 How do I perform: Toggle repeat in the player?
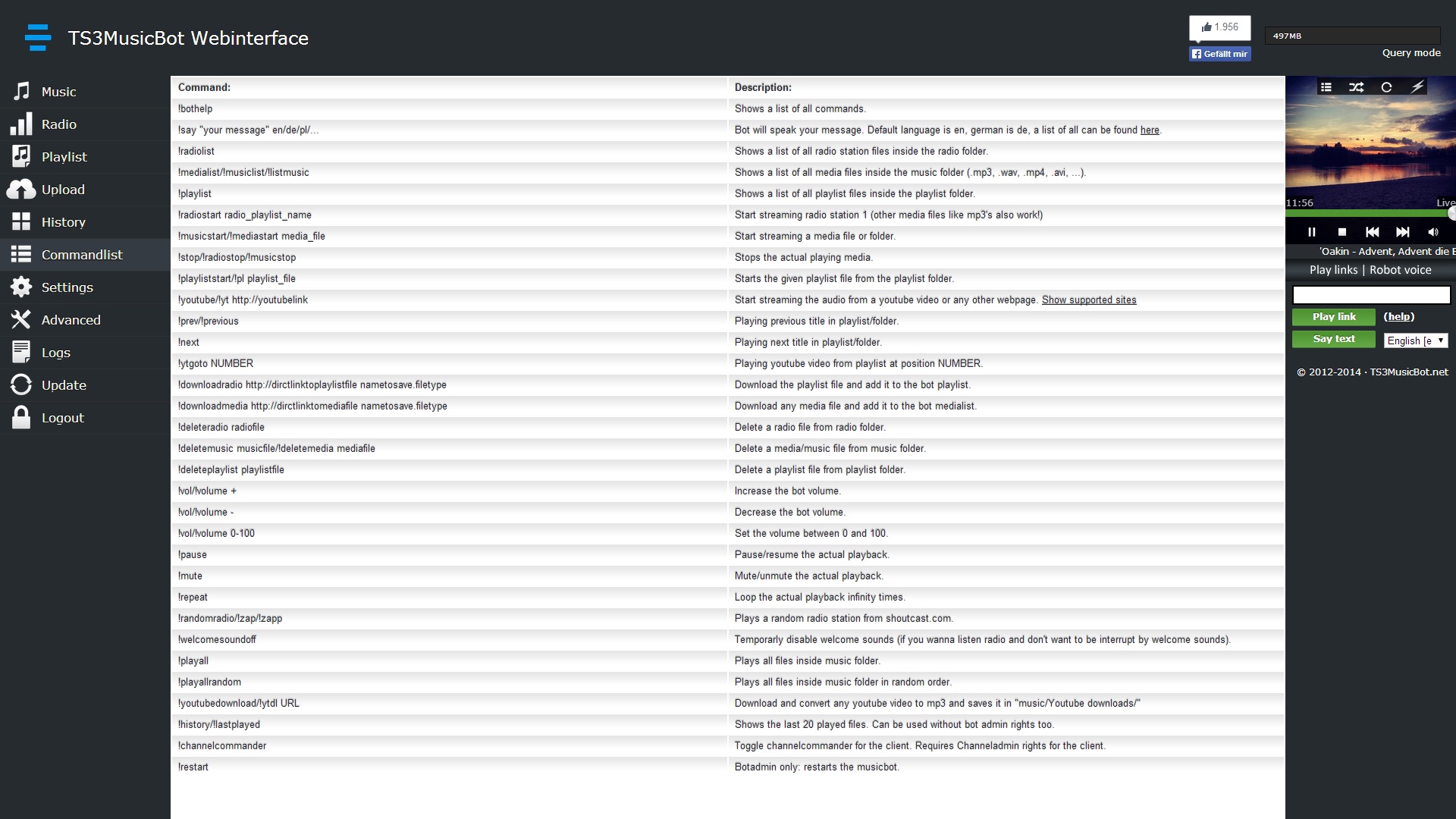[x=1386, y=87]
